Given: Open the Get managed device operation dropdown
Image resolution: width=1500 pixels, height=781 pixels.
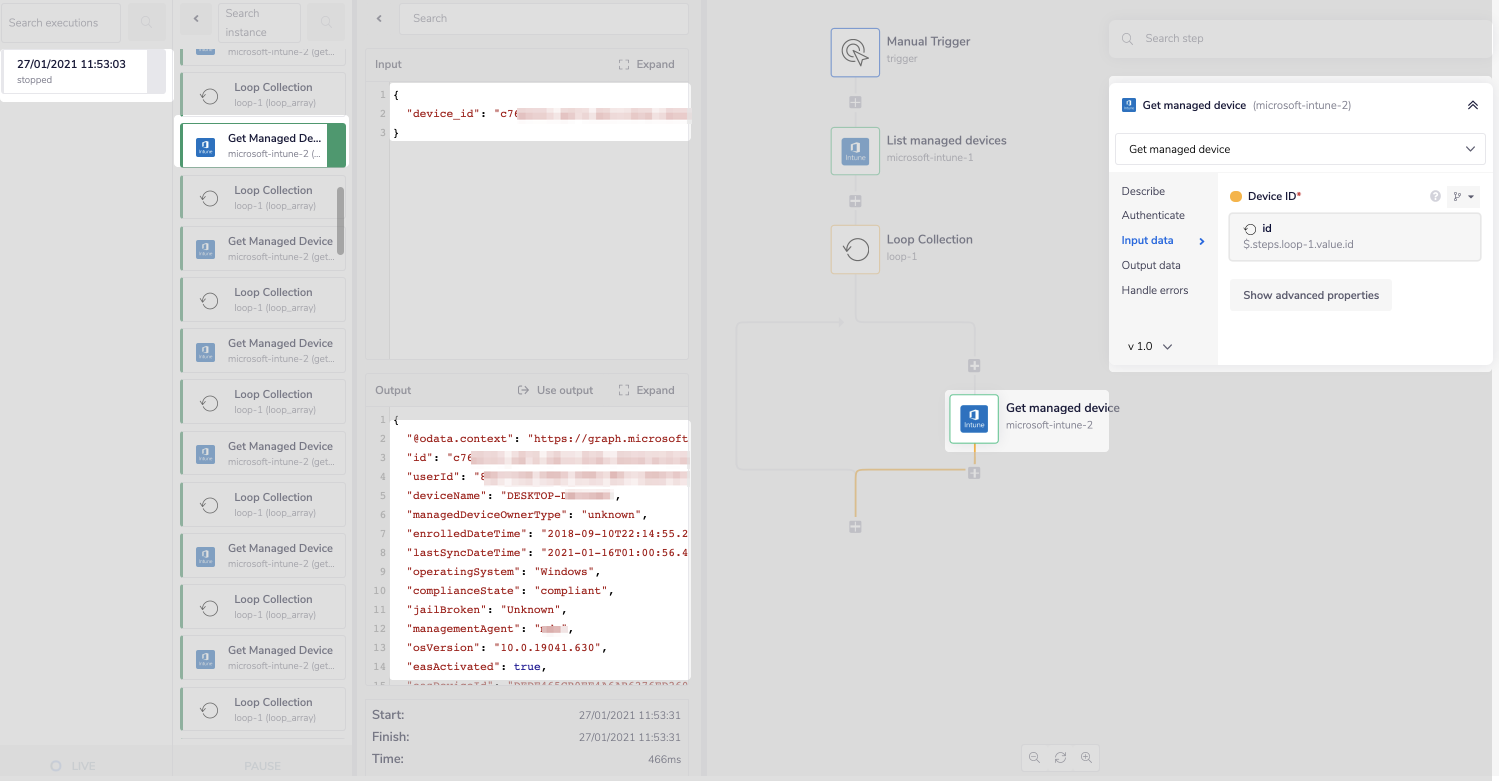Looking at the screenshot, I should [1299, 148].
